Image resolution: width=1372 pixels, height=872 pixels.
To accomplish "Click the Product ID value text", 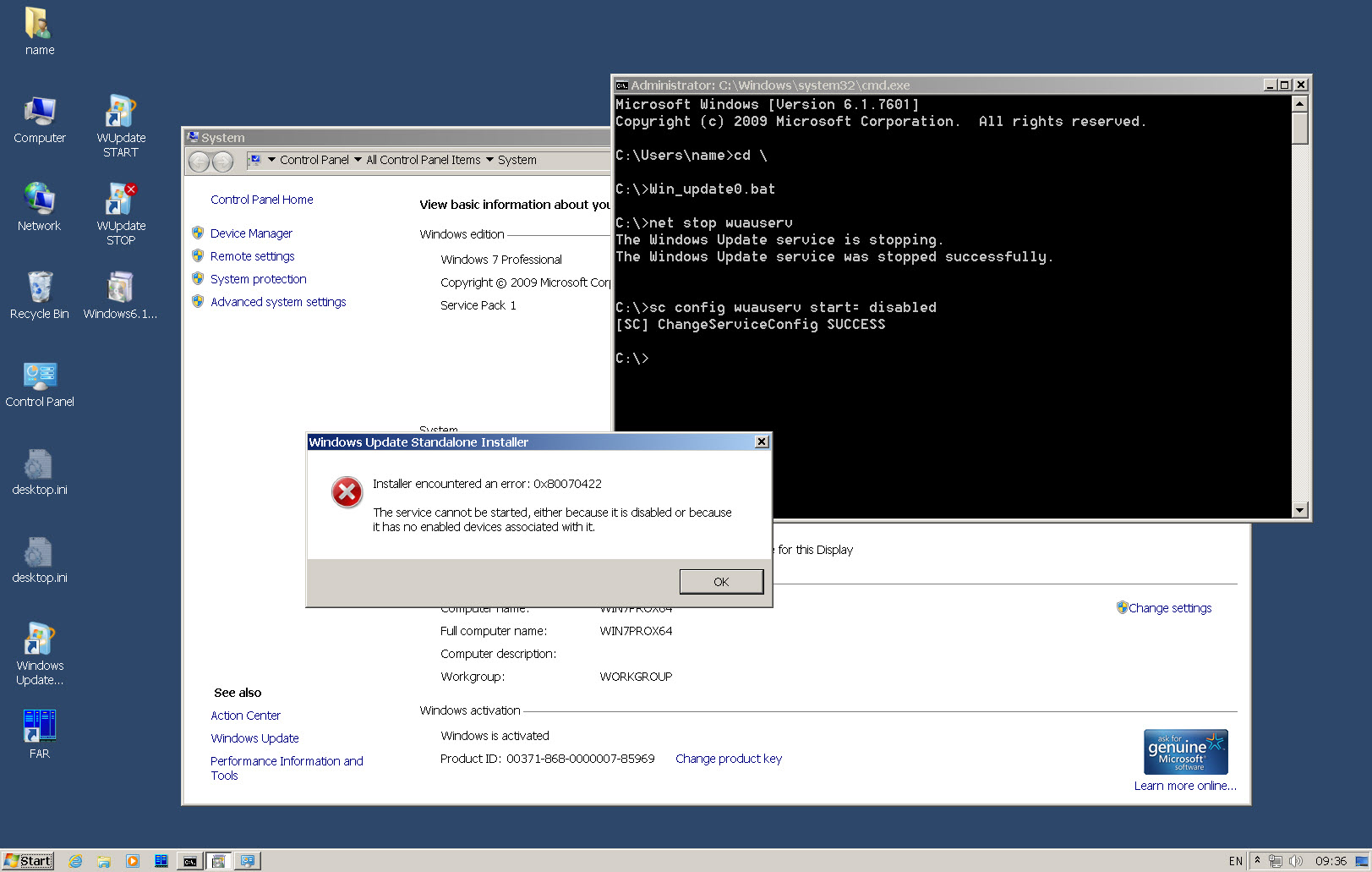I will pyautogui.click(x=580, y=759).
